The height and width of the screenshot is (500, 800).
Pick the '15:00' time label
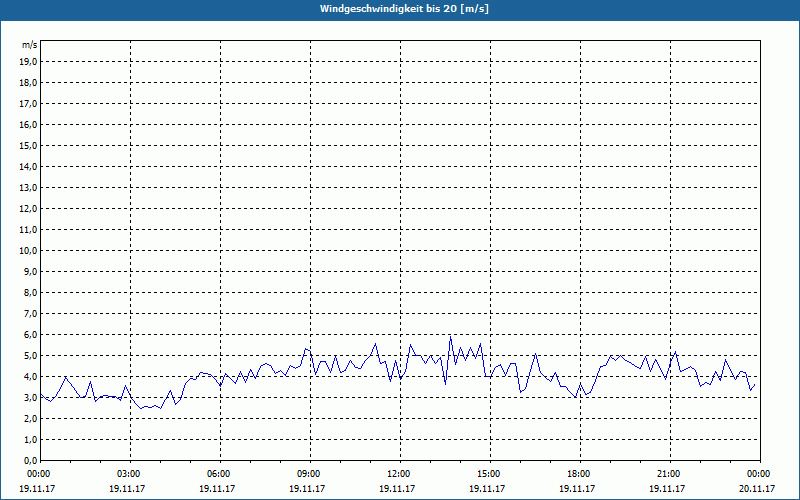pos(490,474)
